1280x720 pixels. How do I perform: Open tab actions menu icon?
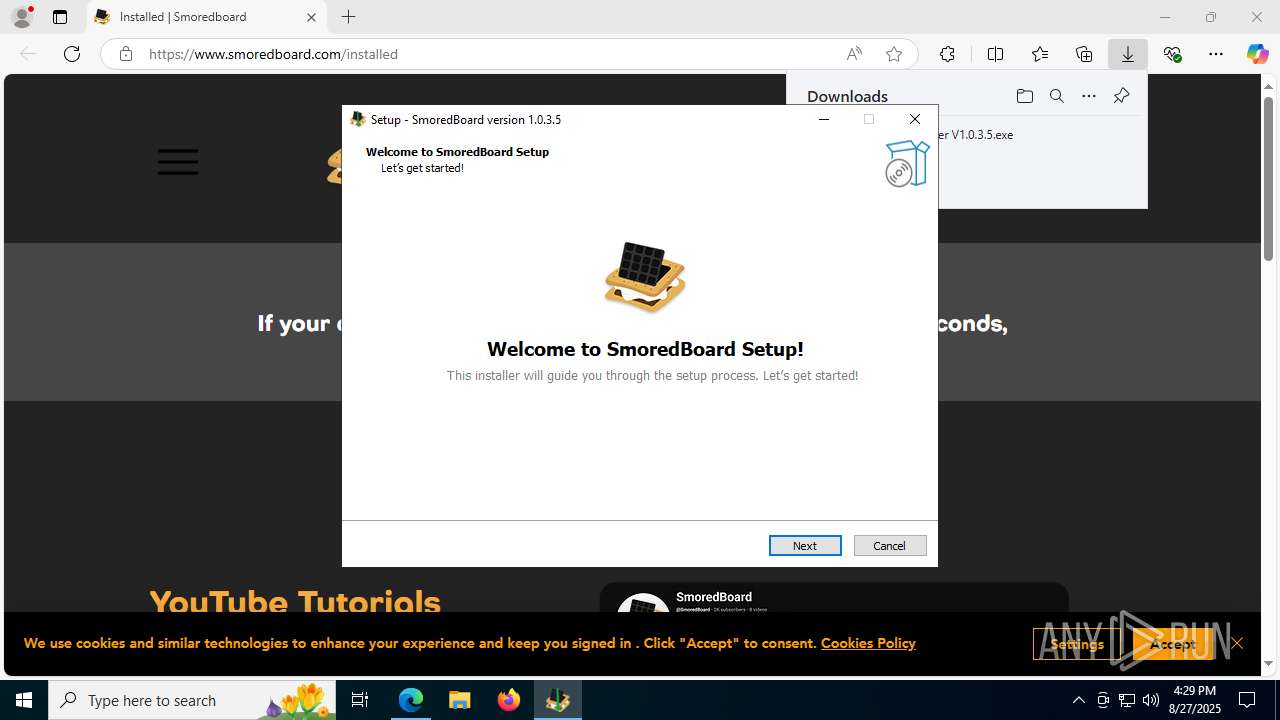[60, 17]
